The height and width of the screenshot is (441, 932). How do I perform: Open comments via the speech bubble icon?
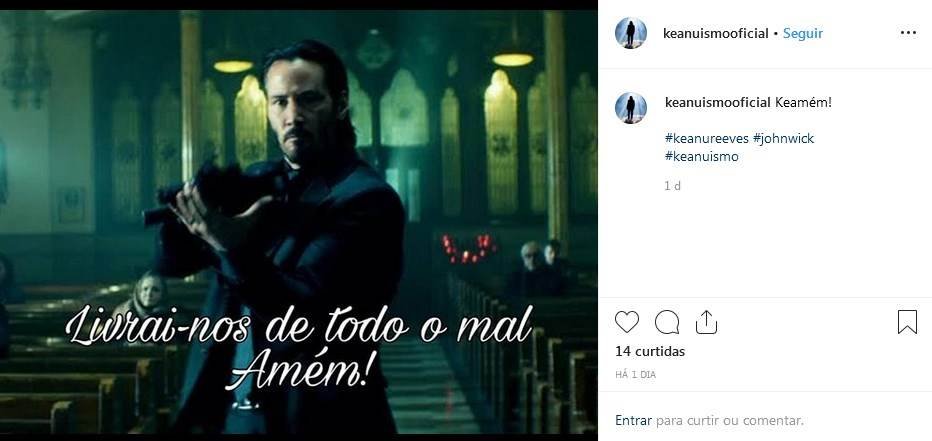[667, 322]
